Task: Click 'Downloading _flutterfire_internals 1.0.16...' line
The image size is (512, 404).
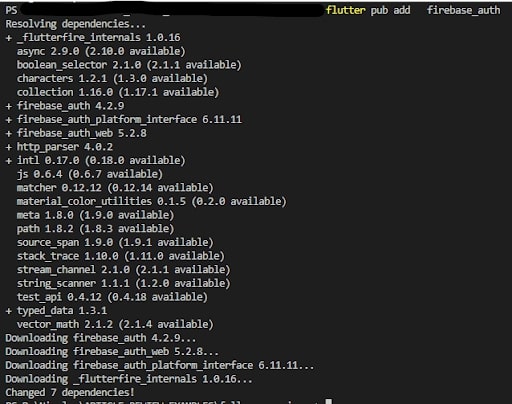Action: pos(129,379)
